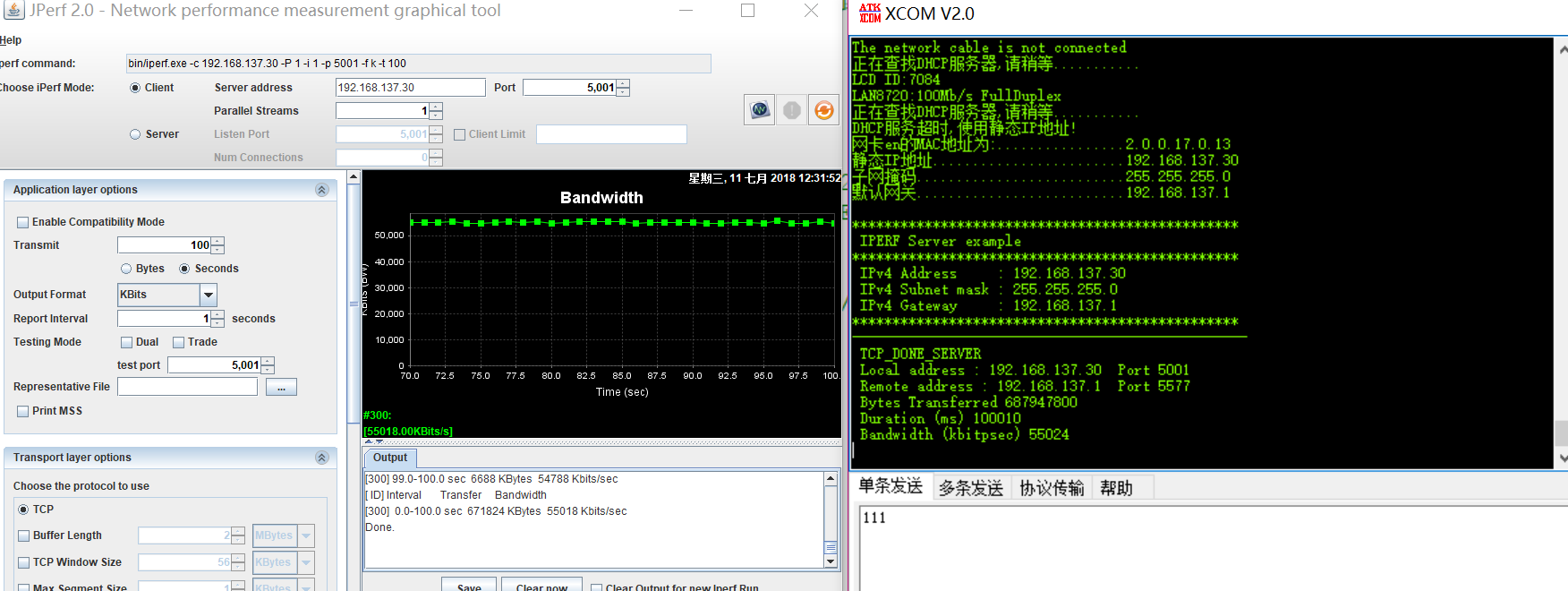Select the Client iPerf mode
Viewport: 1568px width, 591px height.
[x=135, y=88]
